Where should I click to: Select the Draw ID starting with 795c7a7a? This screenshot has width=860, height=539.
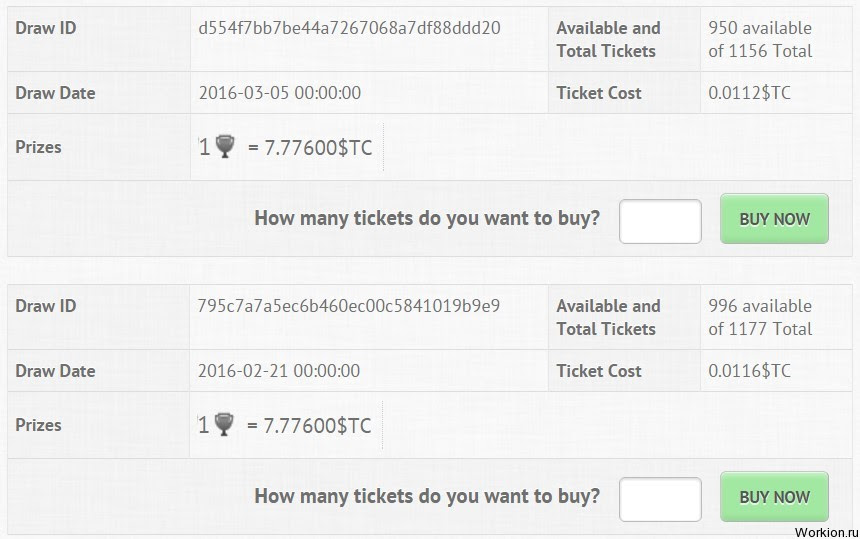349,306
